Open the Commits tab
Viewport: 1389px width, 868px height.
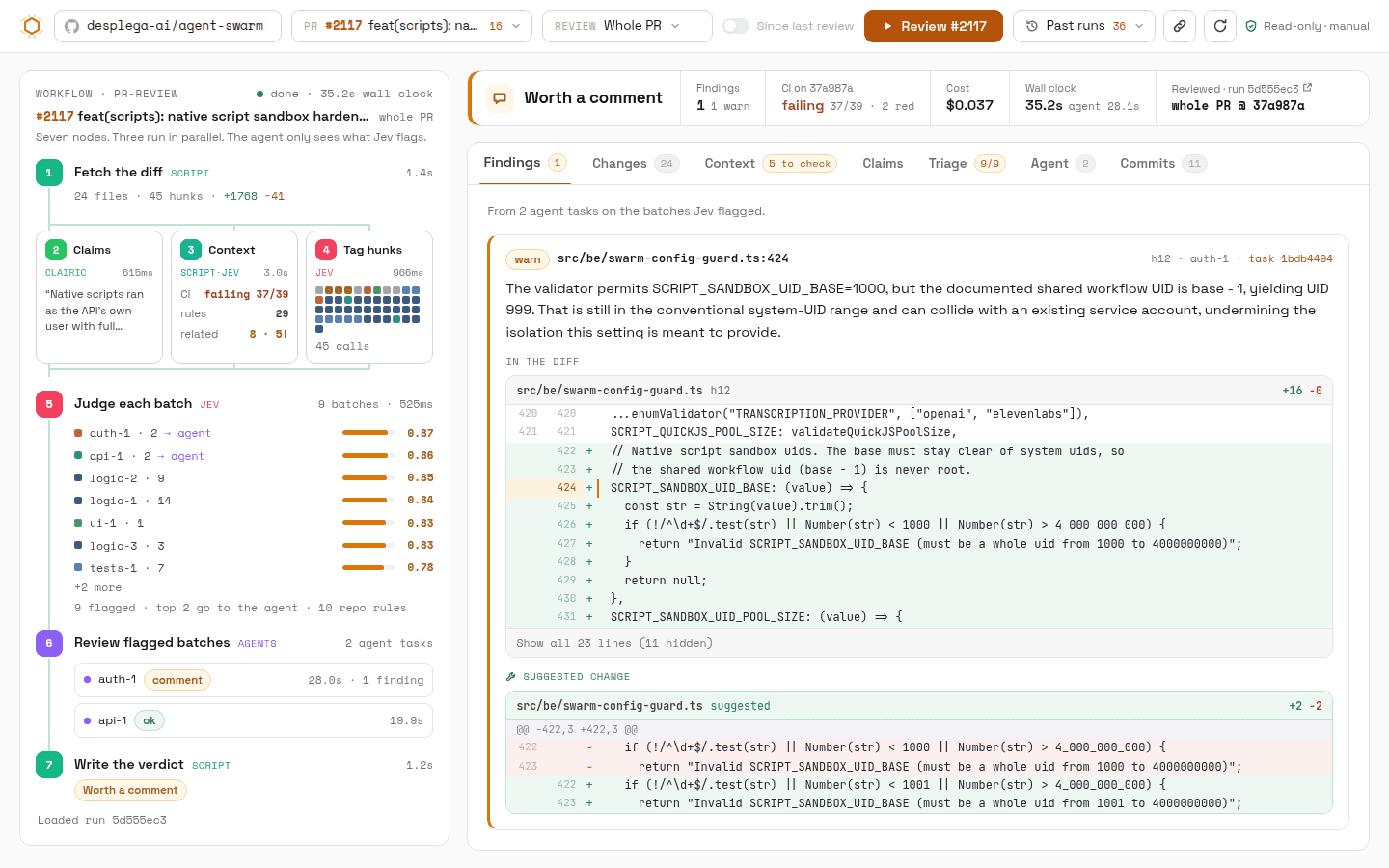(1163, 164)
